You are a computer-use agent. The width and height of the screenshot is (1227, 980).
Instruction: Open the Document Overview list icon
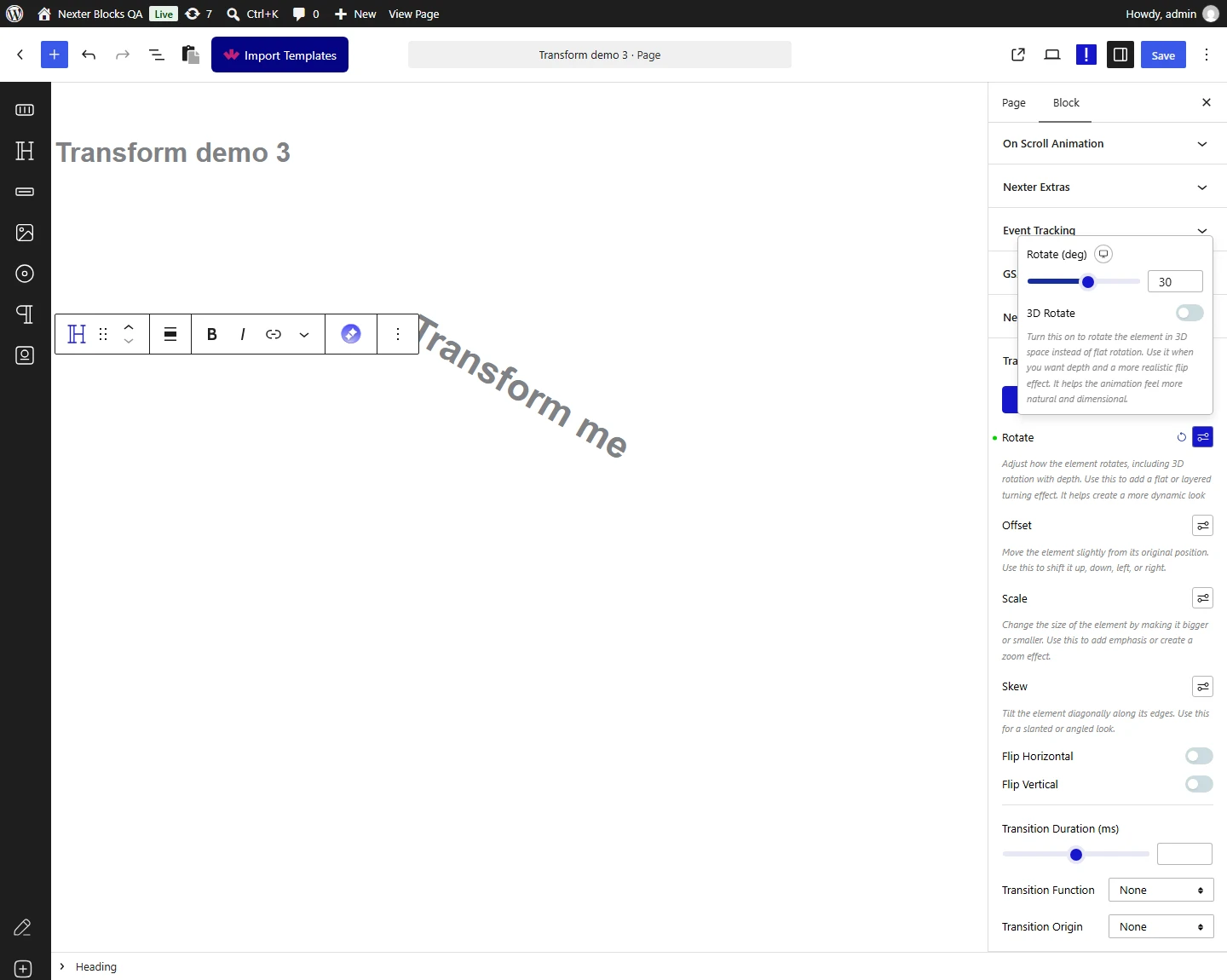pos(157,55)
